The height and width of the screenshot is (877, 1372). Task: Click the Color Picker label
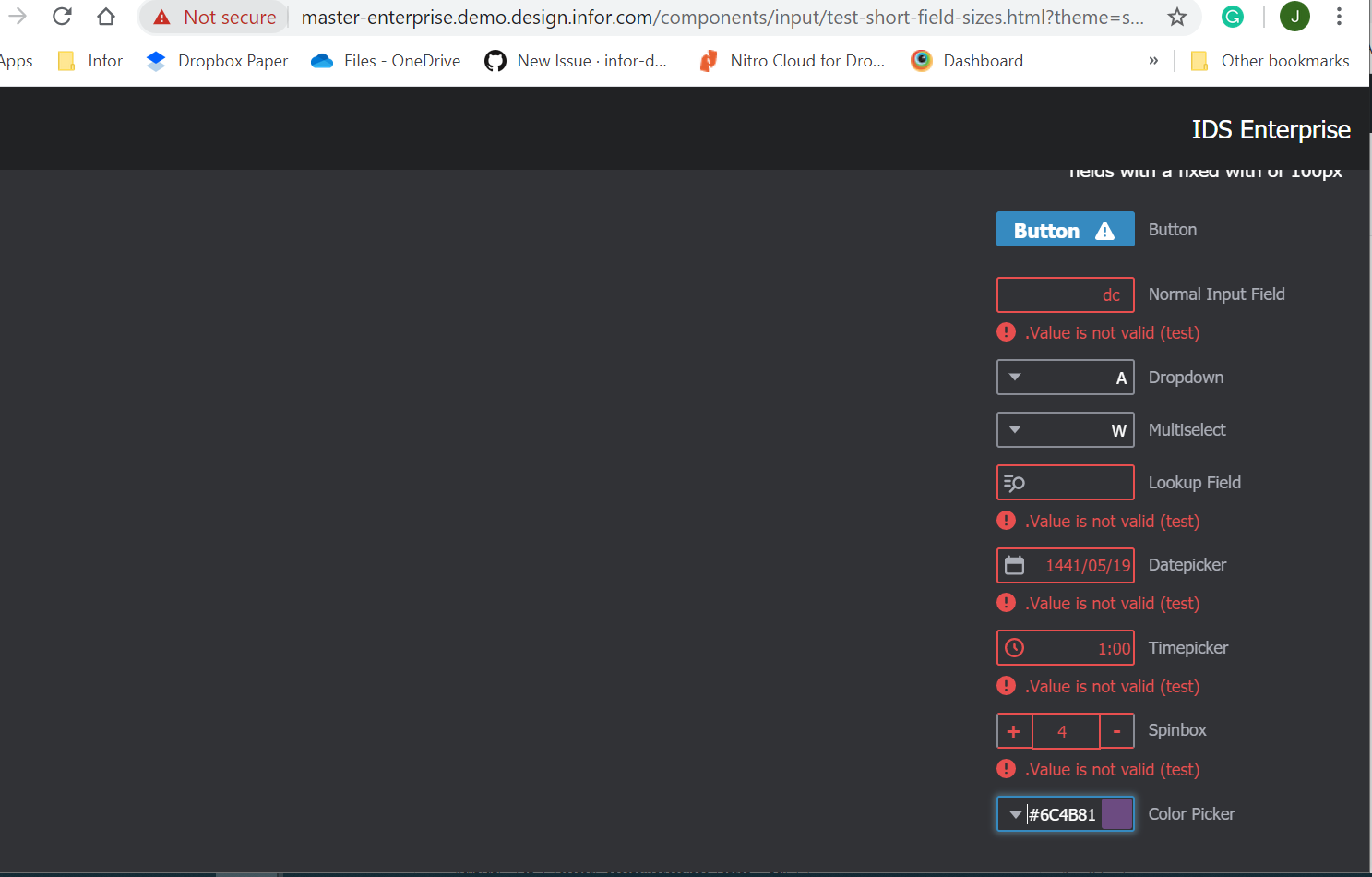(x=1191, y=814)
